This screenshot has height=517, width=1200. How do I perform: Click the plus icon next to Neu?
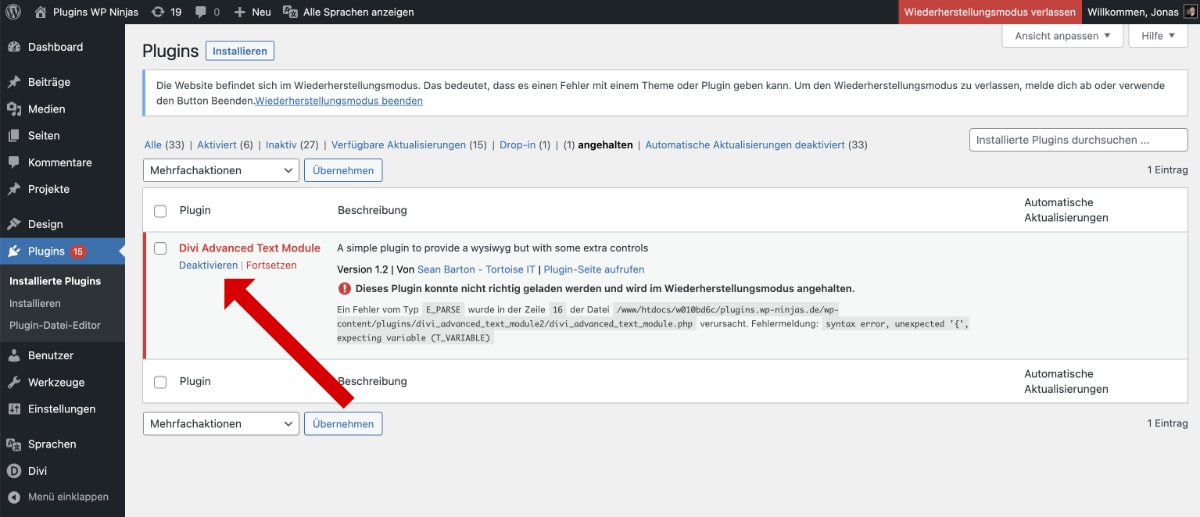tap(240, 12)
